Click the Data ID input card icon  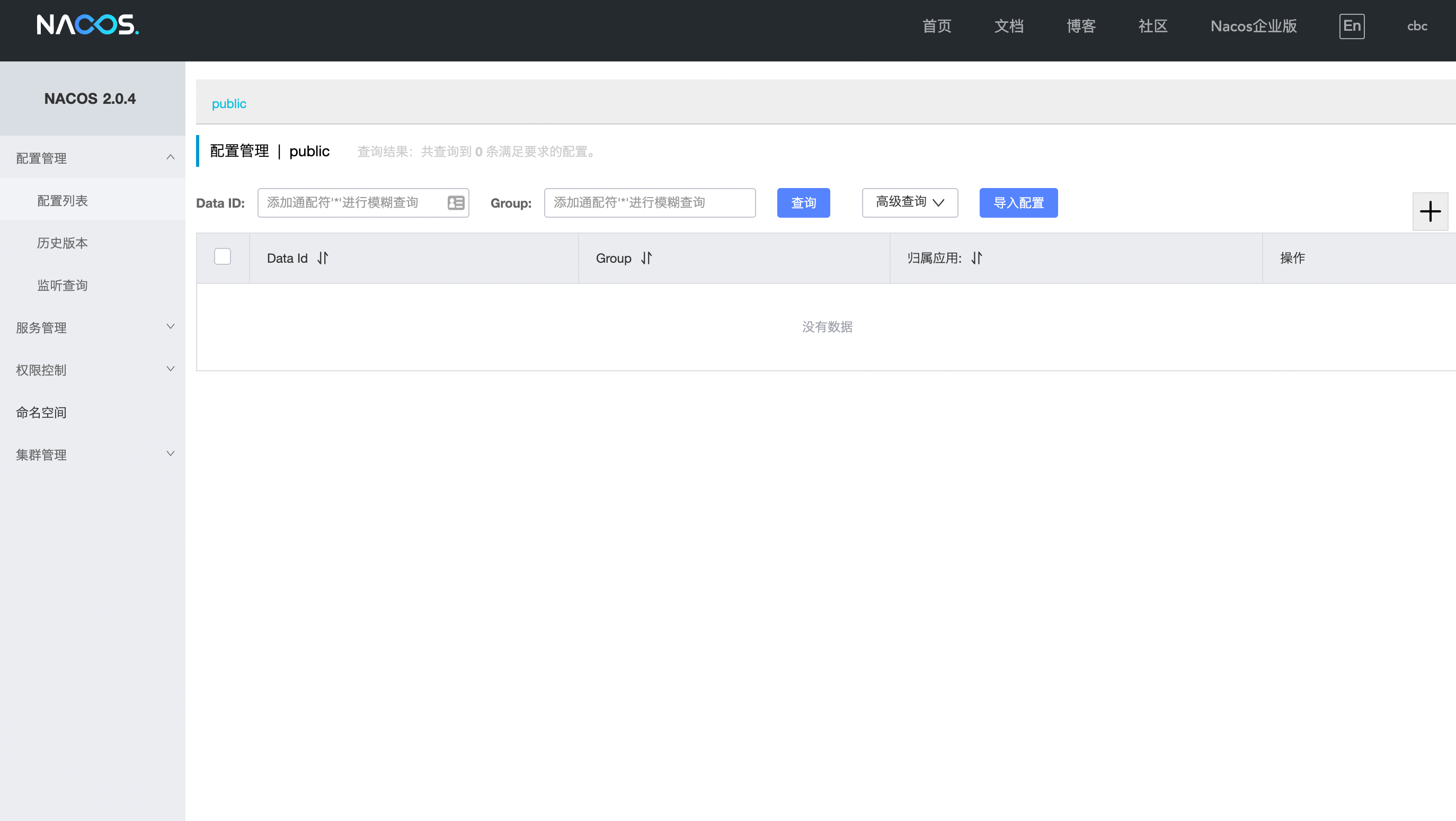pyautogui.click(x=456, y=203)
